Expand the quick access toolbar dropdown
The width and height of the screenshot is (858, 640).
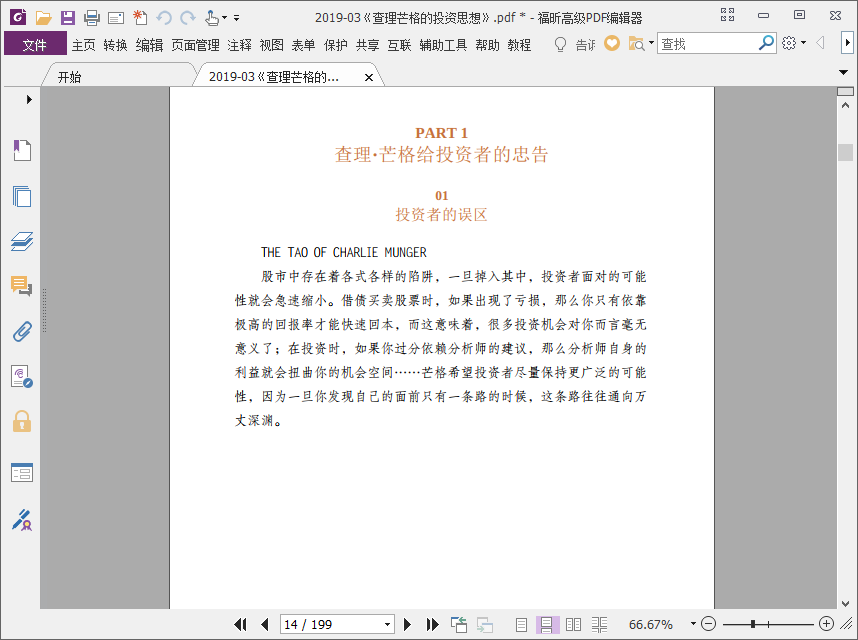tap(236, 18)
